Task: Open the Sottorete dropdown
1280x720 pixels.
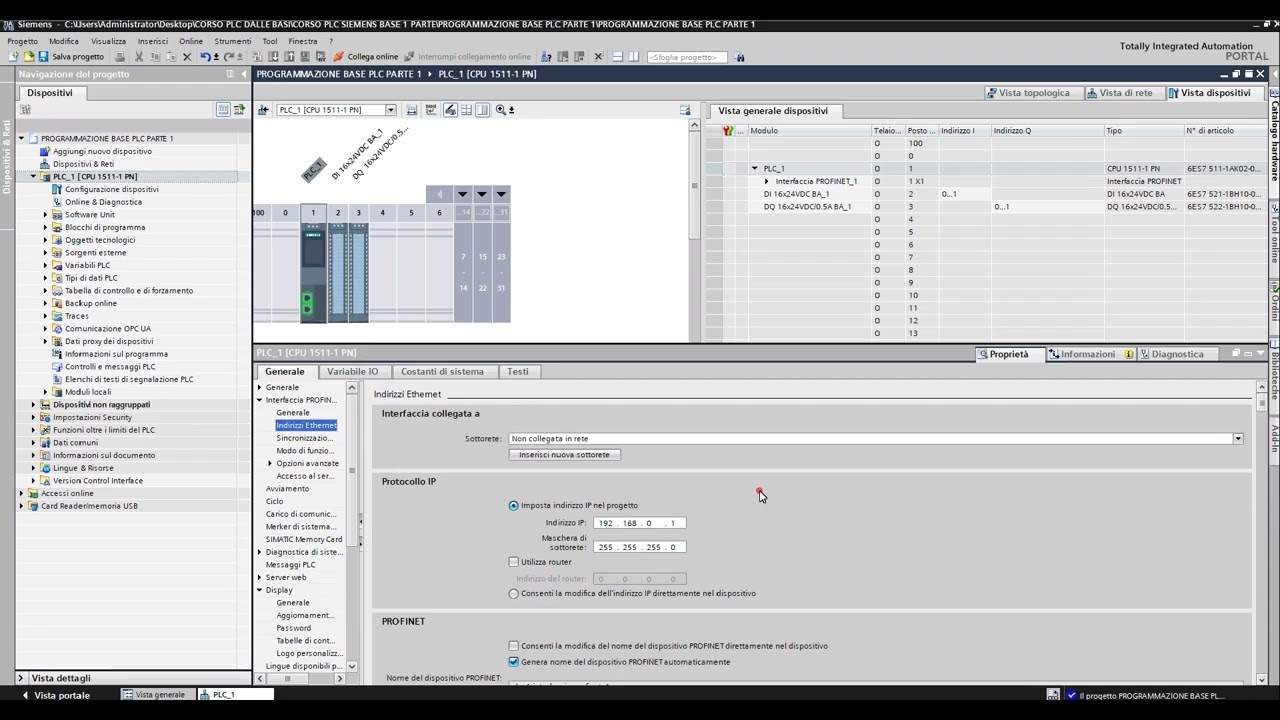Action: 1237,439
